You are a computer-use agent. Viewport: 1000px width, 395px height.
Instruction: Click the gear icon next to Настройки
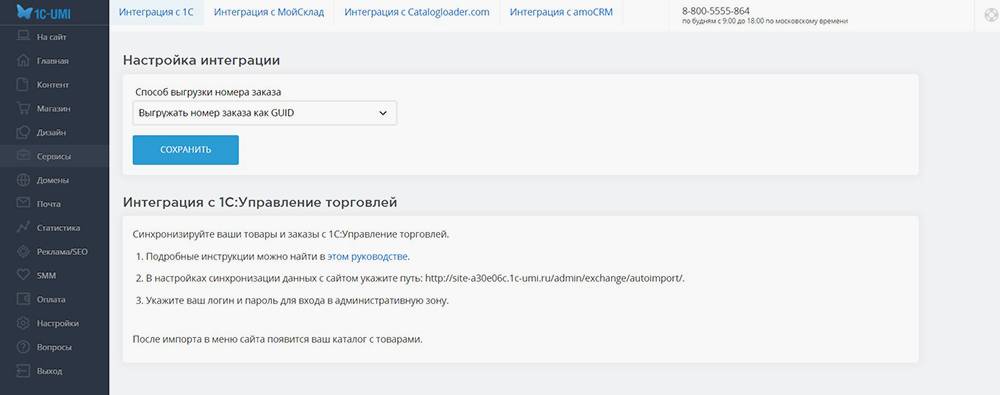pyautogui.click(x=24, y=323)
